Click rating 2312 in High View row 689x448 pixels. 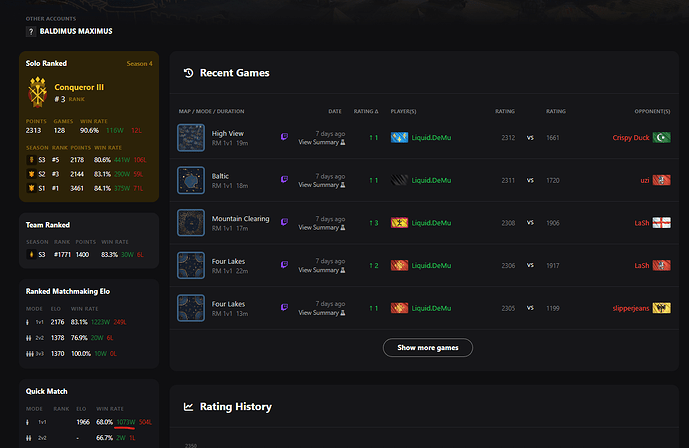pyautogui.click(x=508, y=137)
